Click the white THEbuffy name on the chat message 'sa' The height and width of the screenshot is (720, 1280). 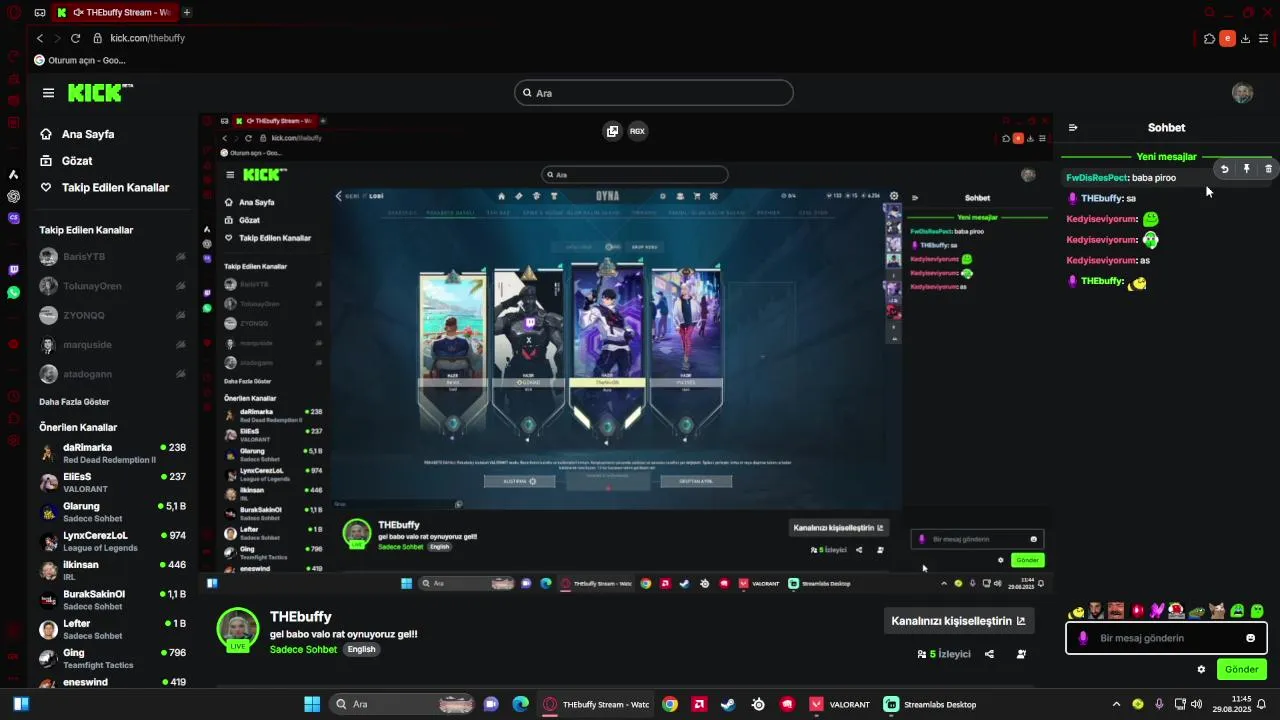[x=1102, y=199]
